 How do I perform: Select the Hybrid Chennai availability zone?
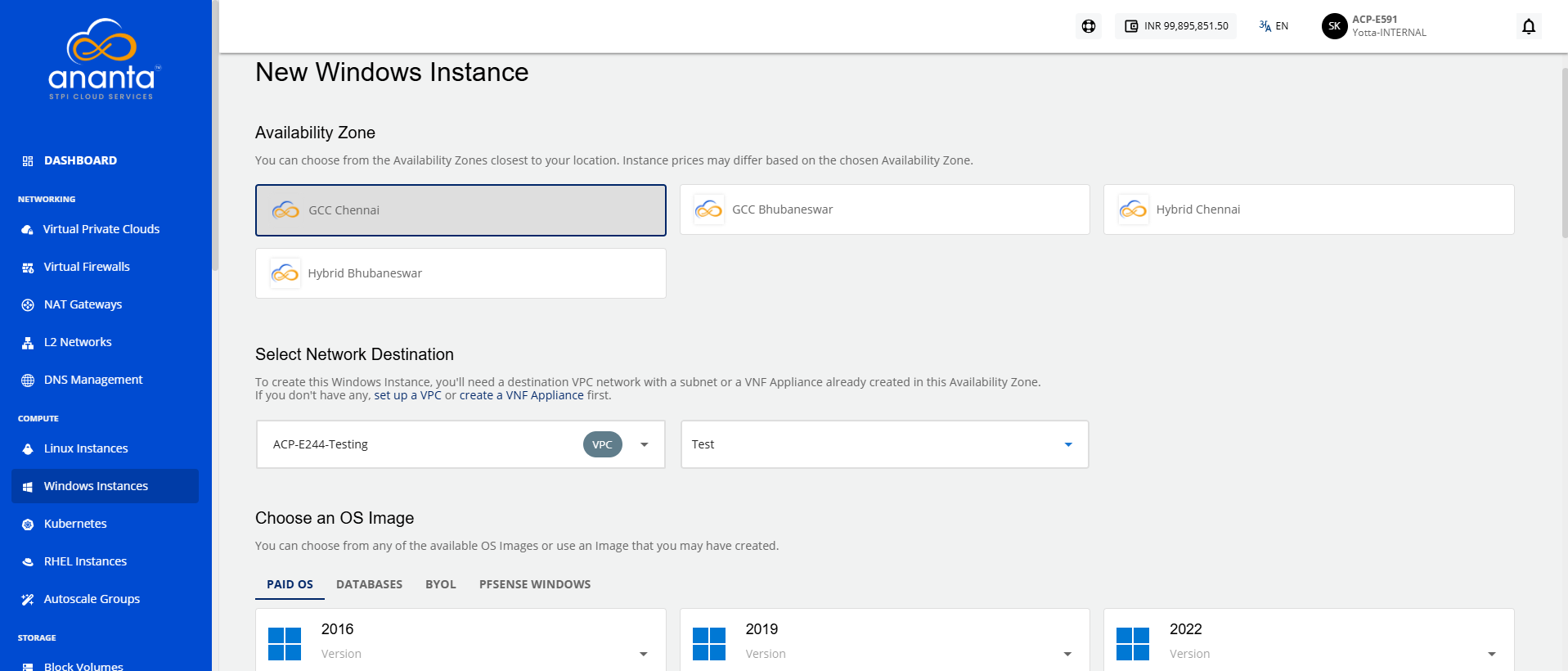point(1309,209)
